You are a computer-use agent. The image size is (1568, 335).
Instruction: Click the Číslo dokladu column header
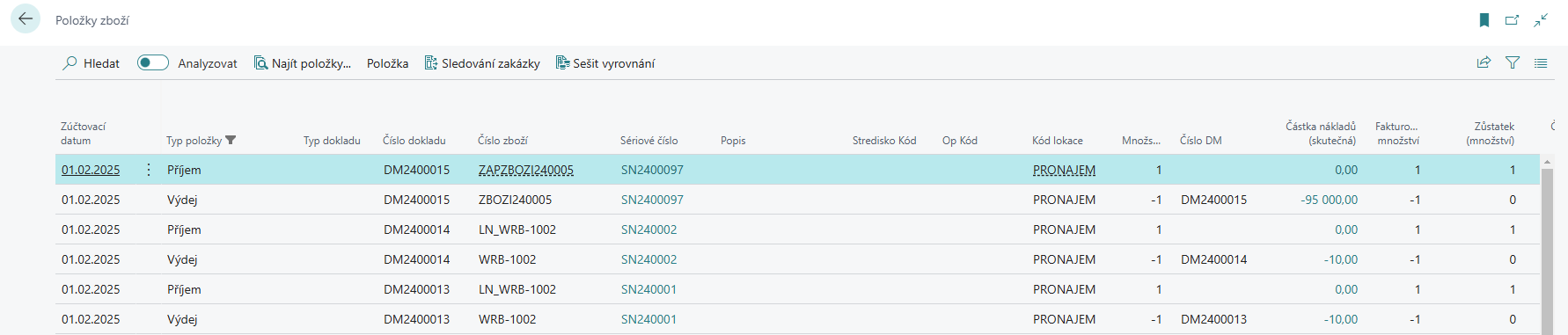pyautogui.click(x=414, y=141)
